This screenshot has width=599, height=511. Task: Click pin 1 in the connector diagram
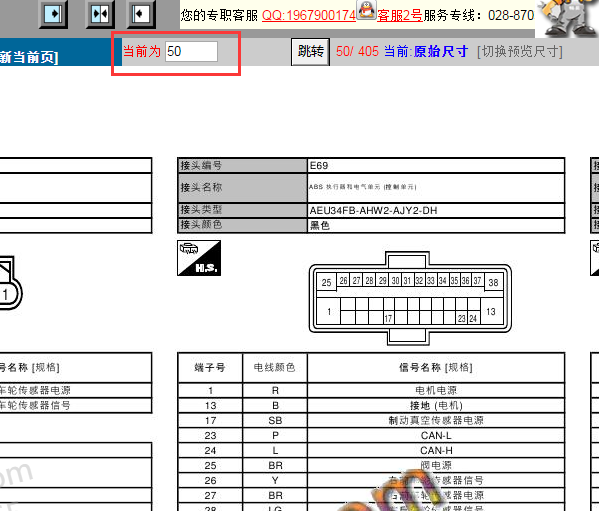pyautogui.click(x=329, y=312)
